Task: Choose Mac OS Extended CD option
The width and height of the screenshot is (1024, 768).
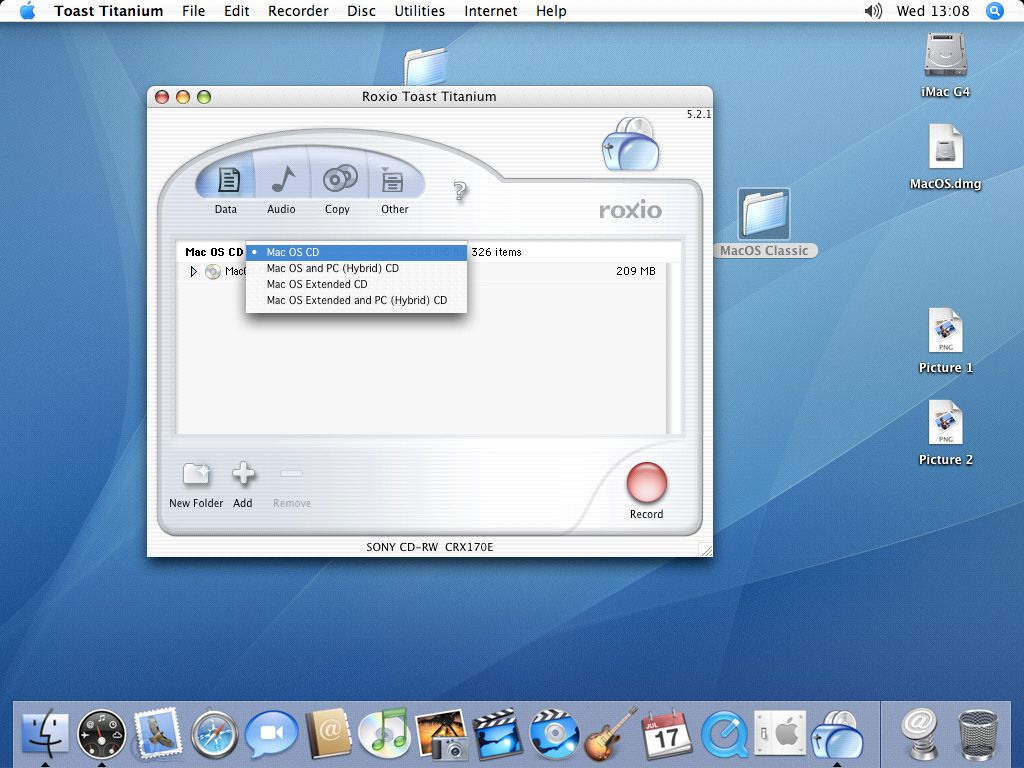Action: pos(357,284)
